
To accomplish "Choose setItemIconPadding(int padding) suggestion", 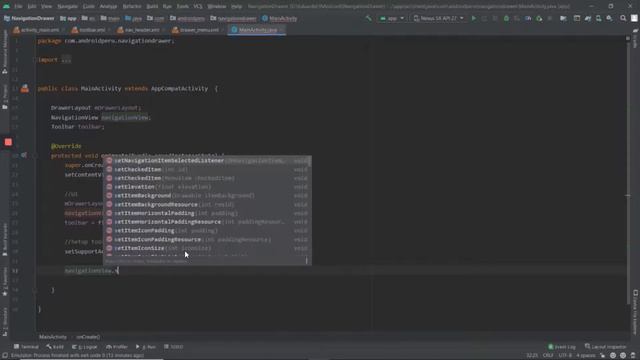I will [x=207, y=231].
